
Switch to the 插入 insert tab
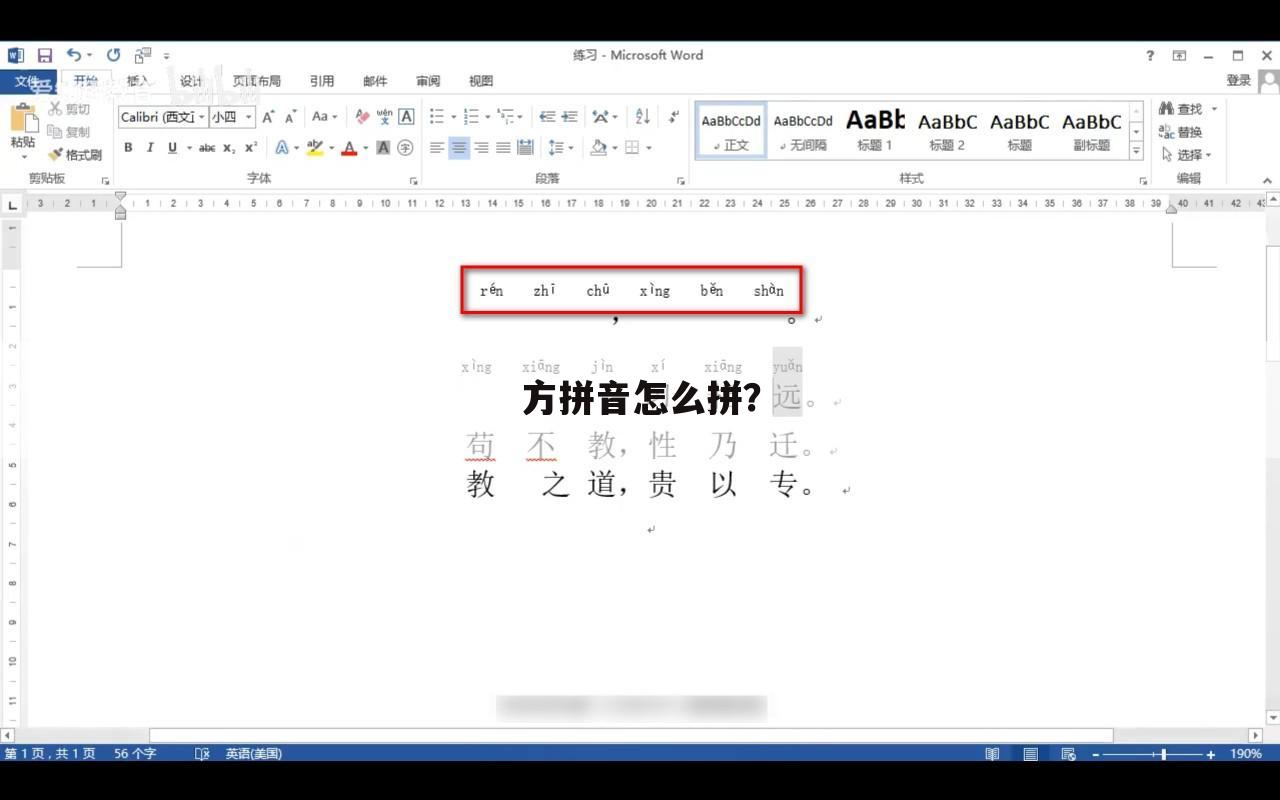click(138, 82)
